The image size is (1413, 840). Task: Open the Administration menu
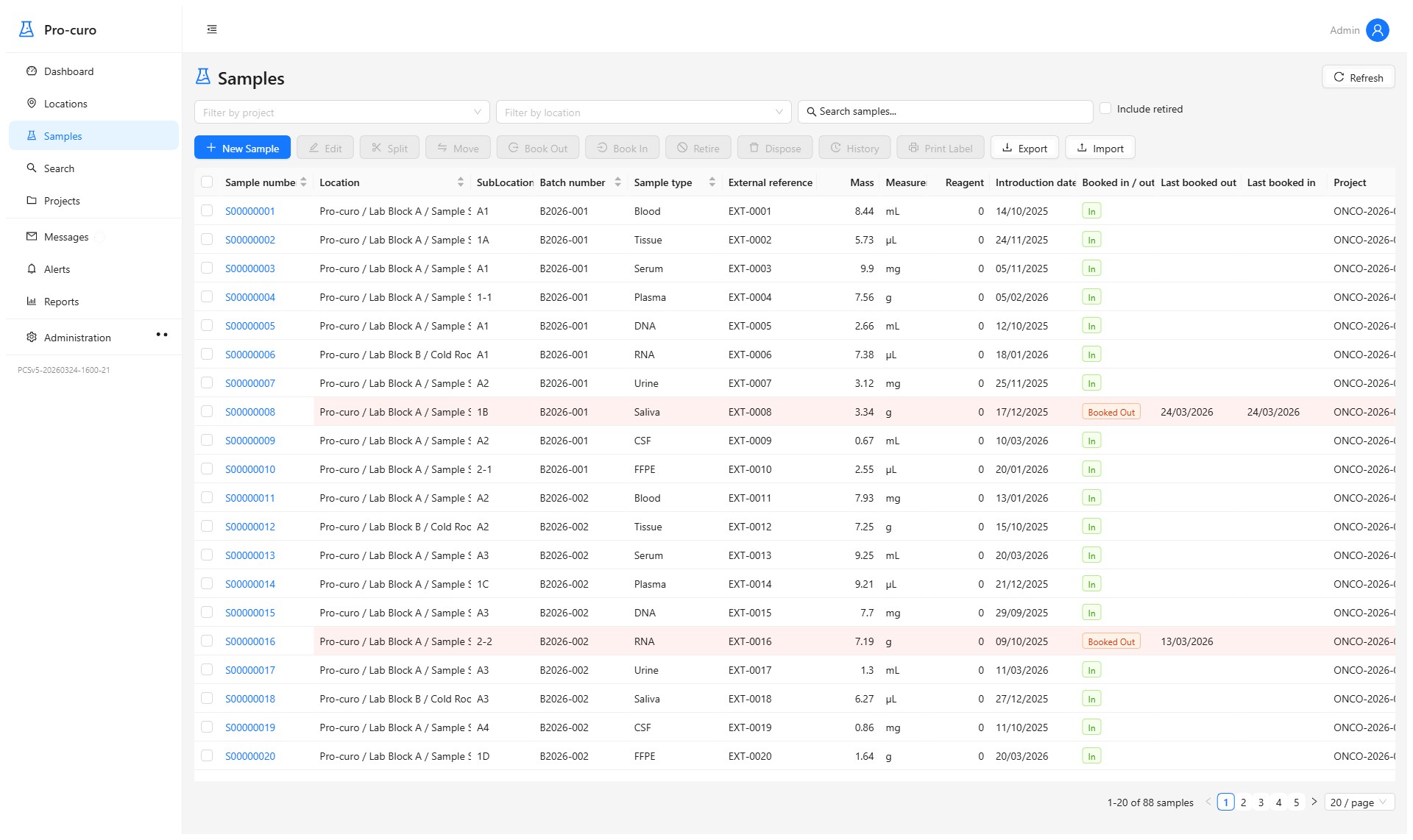tap(77, 337)
